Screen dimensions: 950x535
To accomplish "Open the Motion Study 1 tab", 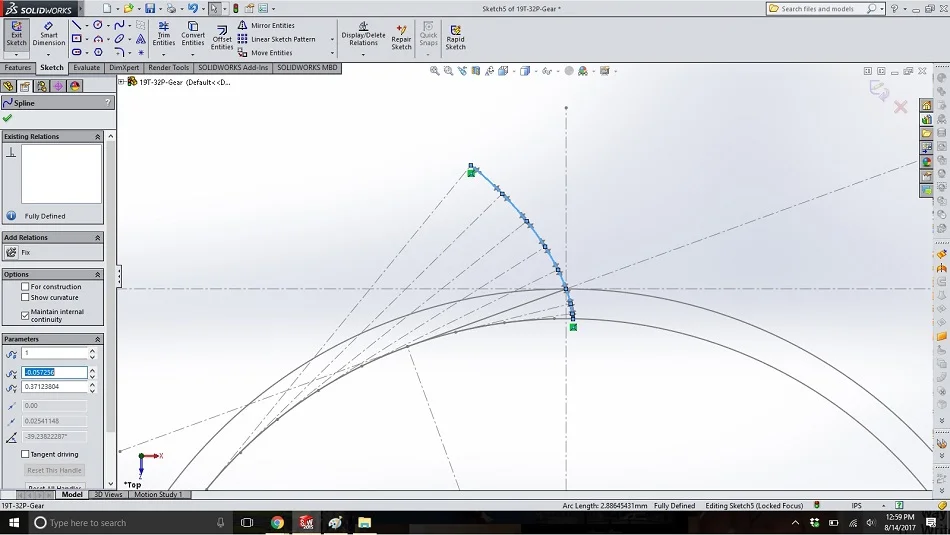I will tap(158, 494).
